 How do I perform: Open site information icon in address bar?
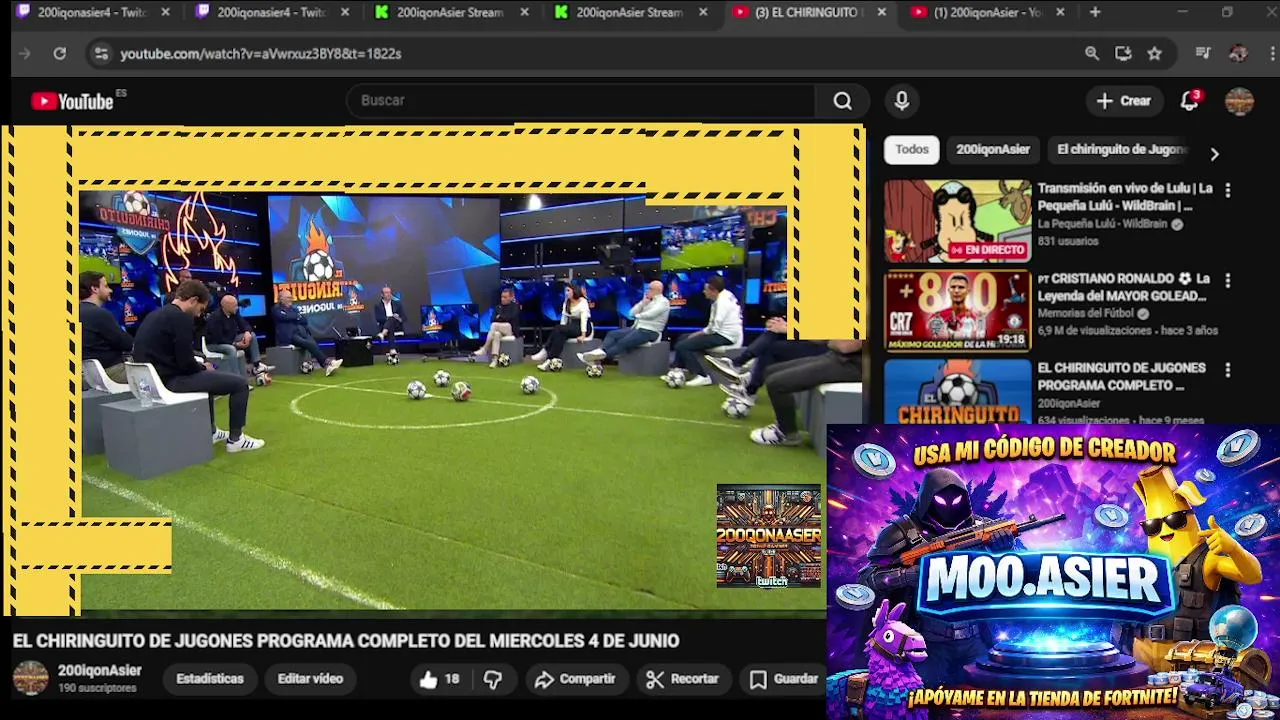[x=100, y=54]
